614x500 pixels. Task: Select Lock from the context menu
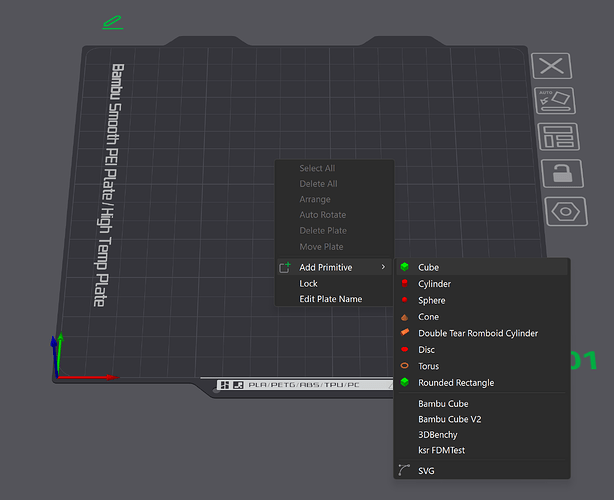tap(334, 283)
